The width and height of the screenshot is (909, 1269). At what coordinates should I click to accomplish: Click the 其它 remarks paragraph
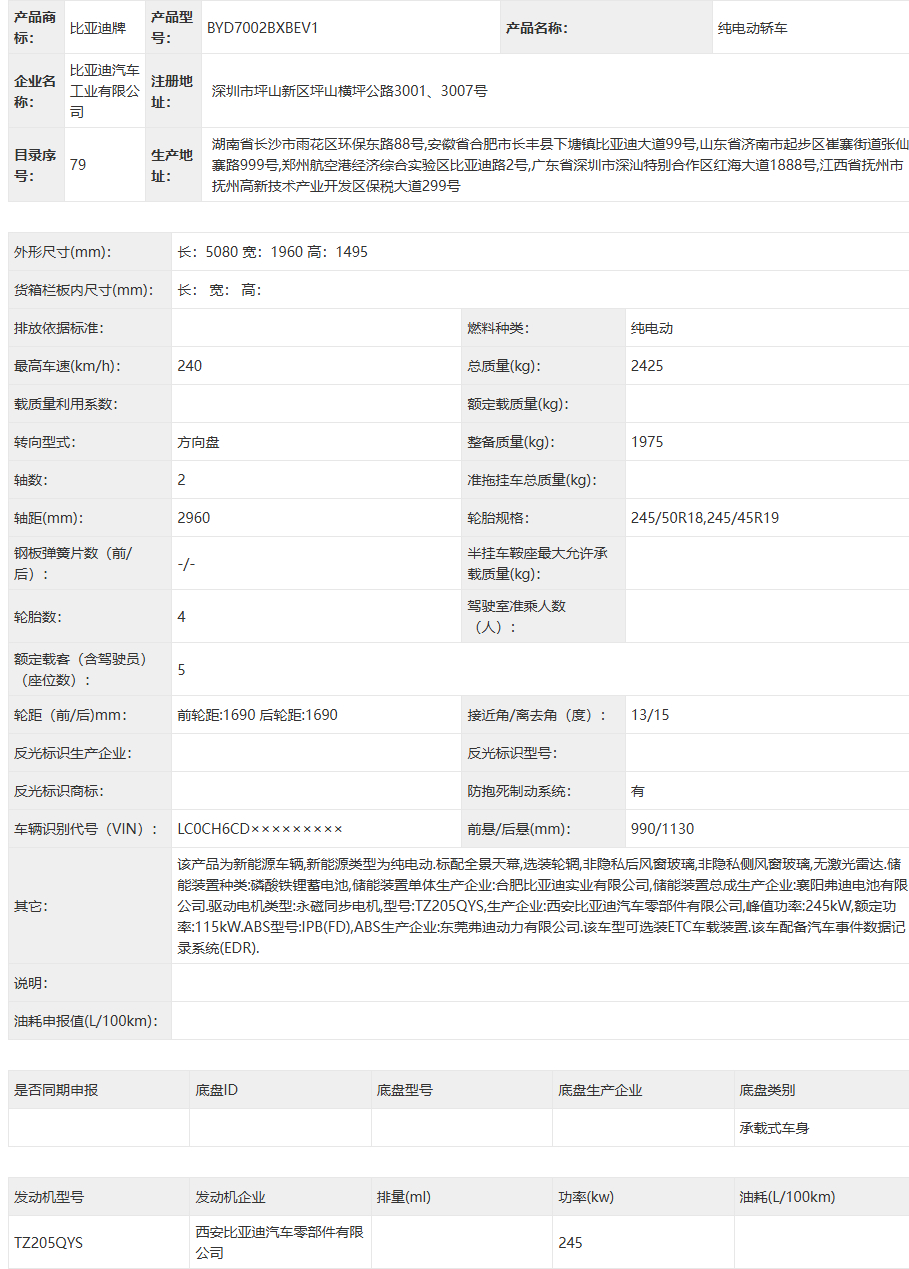point(542,906)
